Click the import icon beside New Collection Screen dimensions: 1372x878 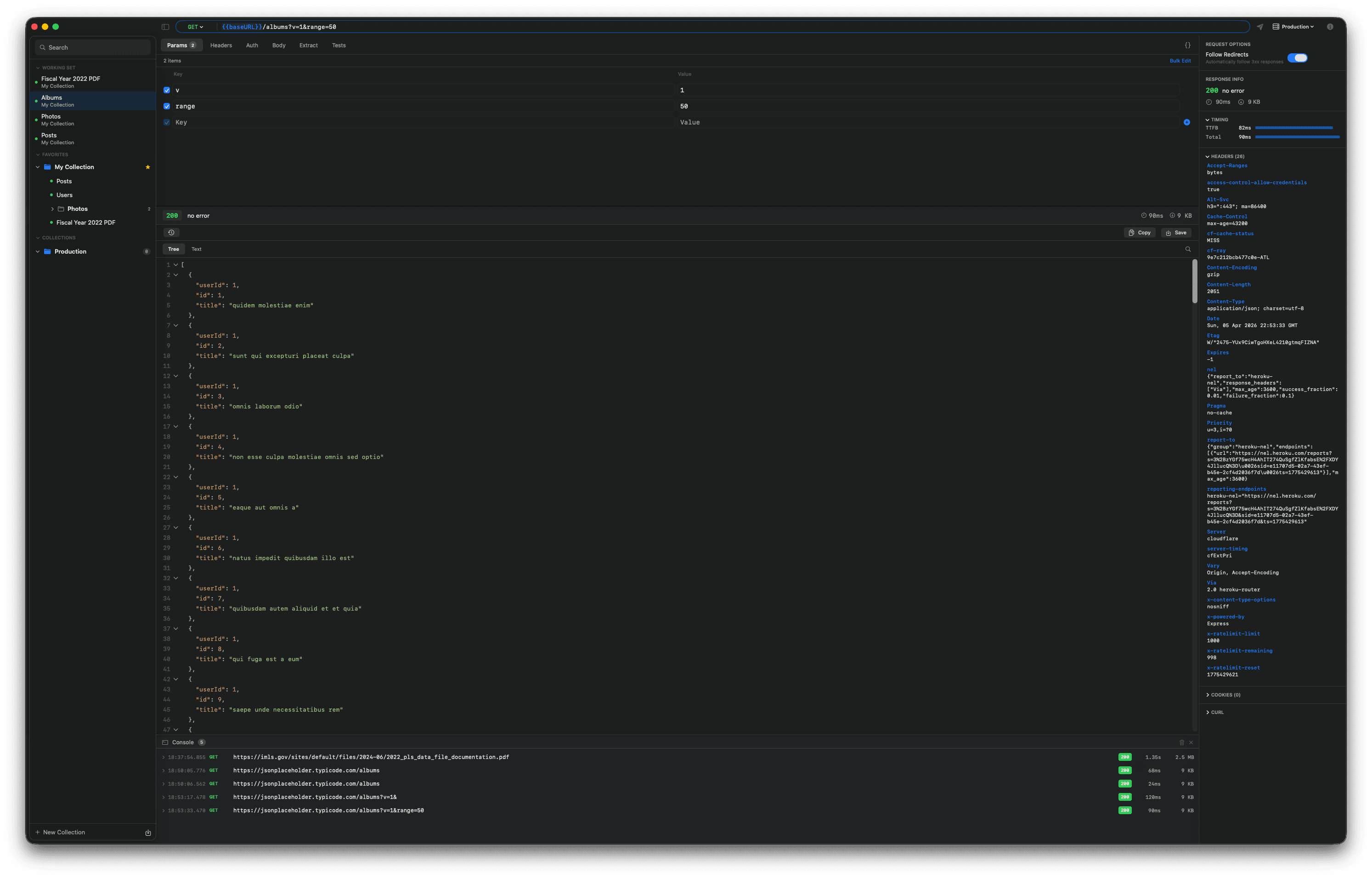(x=148, y=833)
